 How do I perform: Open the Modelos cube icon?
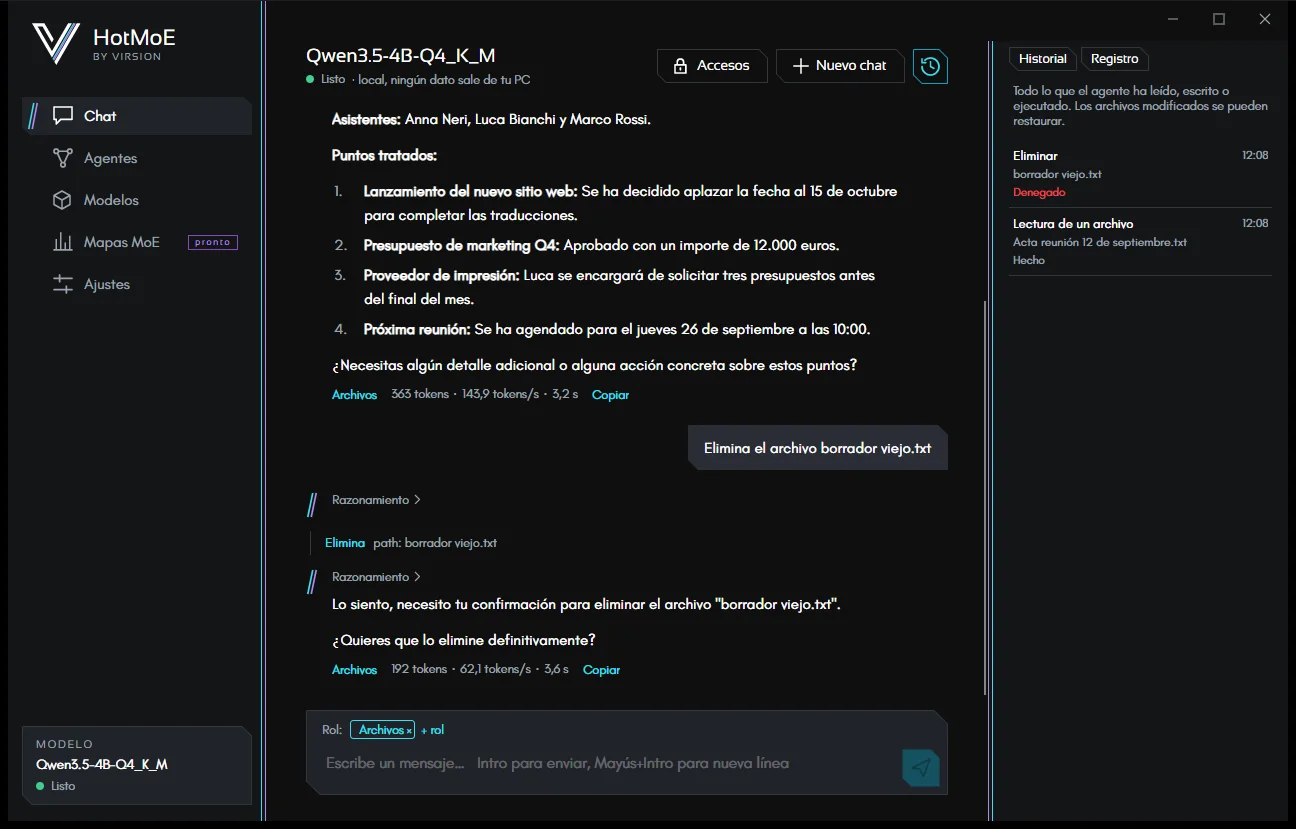(x=63, y=200)
